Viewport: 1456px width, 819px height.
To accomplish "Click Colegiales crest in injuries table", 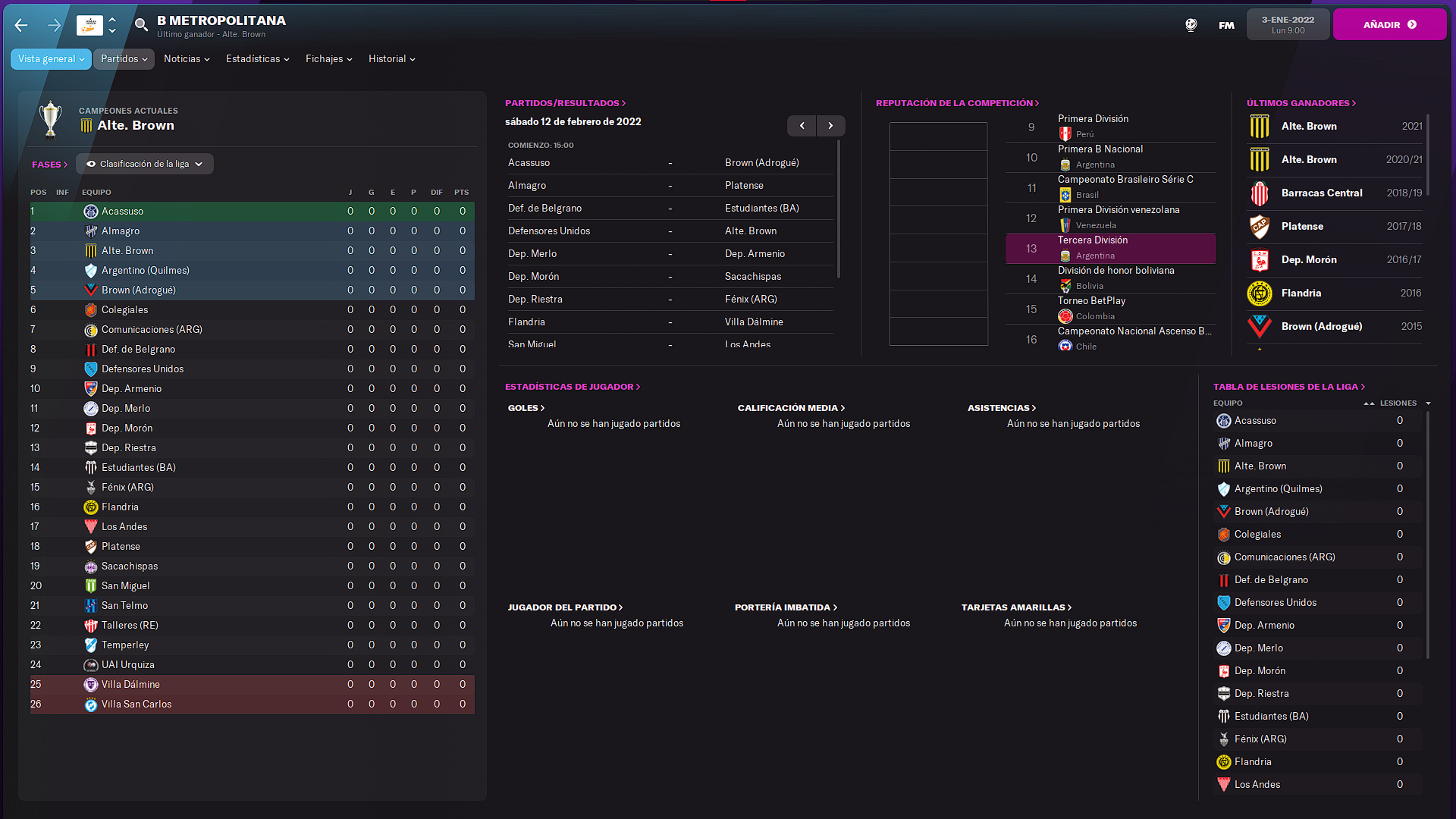I will click(1223, 535).
